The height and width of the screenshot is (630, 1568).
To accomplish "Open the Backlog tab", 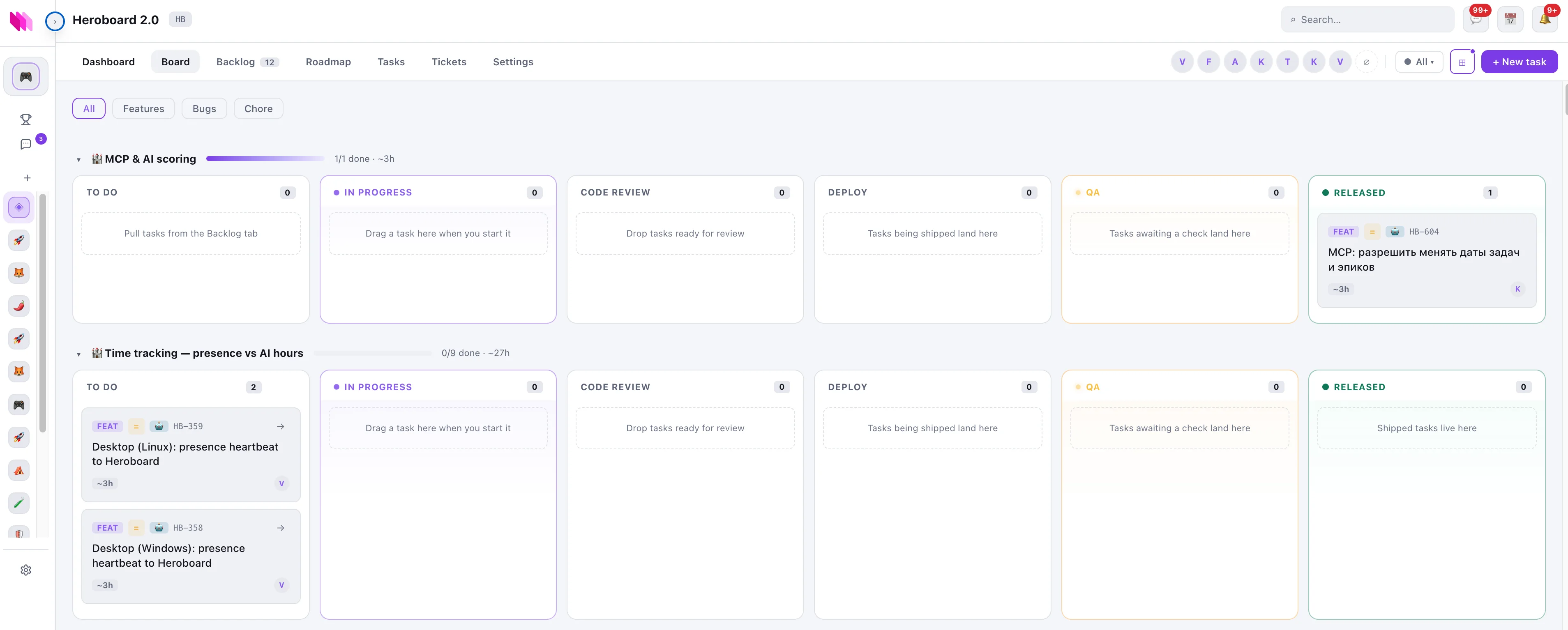I will coord(247,62).
